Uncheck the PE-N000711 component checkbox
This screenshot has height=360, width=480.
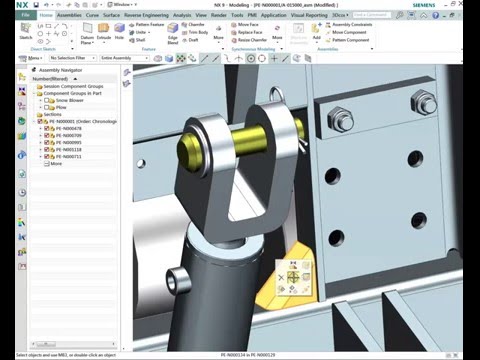(x=47, y=157)
